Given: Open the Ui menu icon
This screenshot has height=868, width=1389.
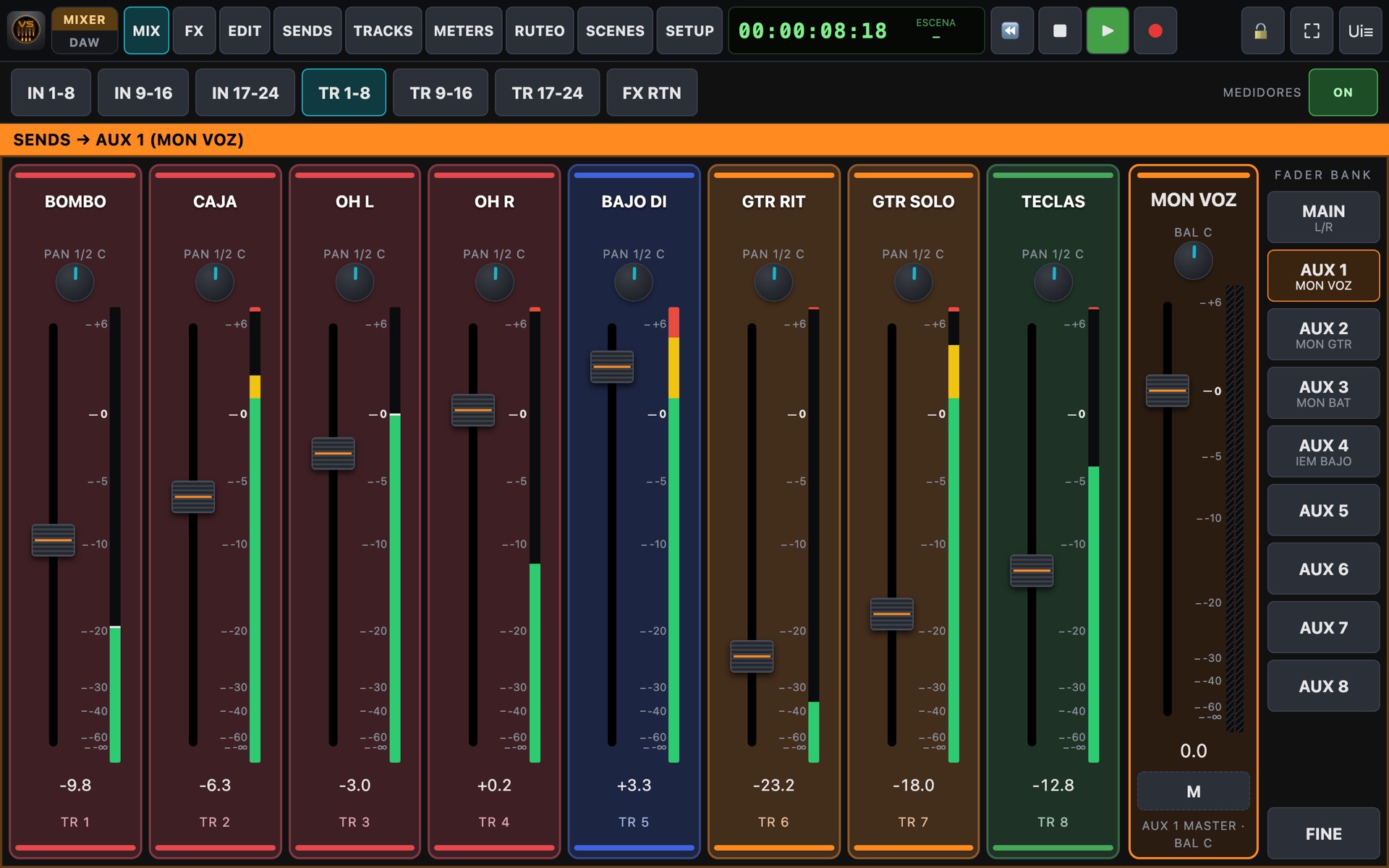Looking at the screenshot, I should point(1360,30).
